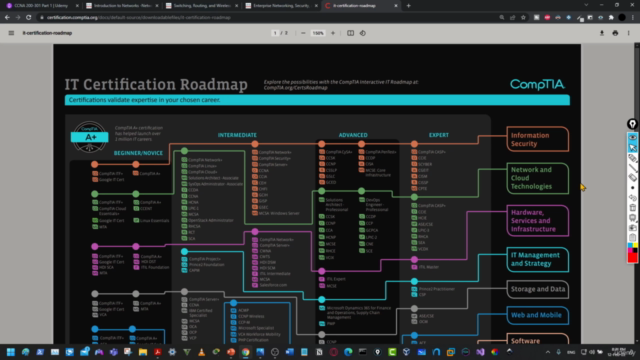Pick the yellow color swatch
Screen dimensions: 640x360
pos(635,246)
